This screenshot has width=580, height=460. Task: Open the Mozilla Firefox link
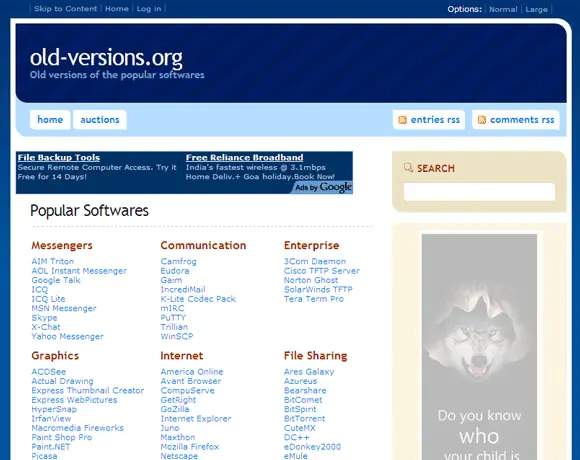(x=190, y=447)
